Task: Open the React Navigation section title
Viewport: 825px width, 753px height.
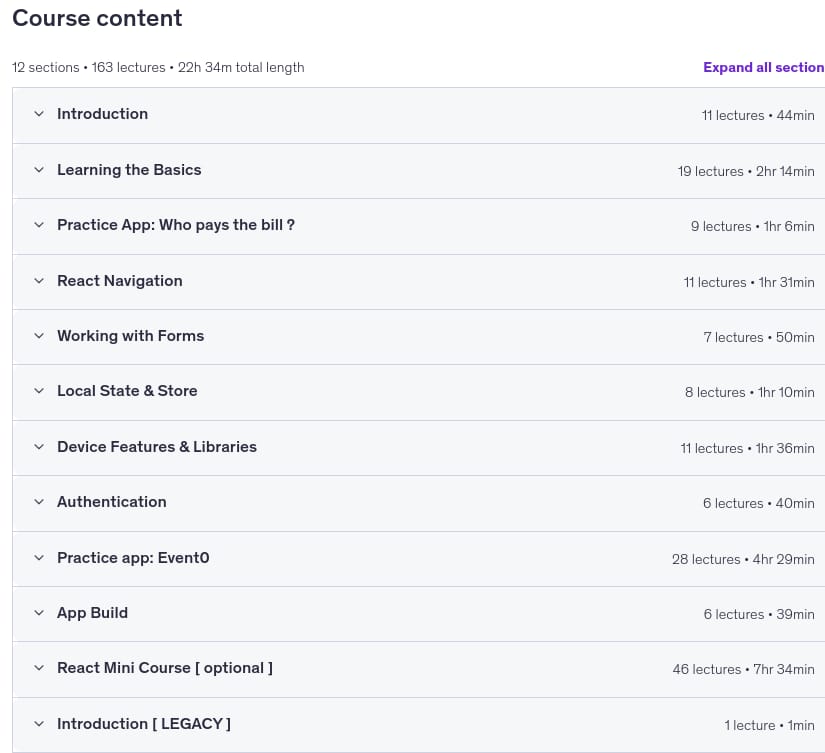Action: click(x=120, y=280)
